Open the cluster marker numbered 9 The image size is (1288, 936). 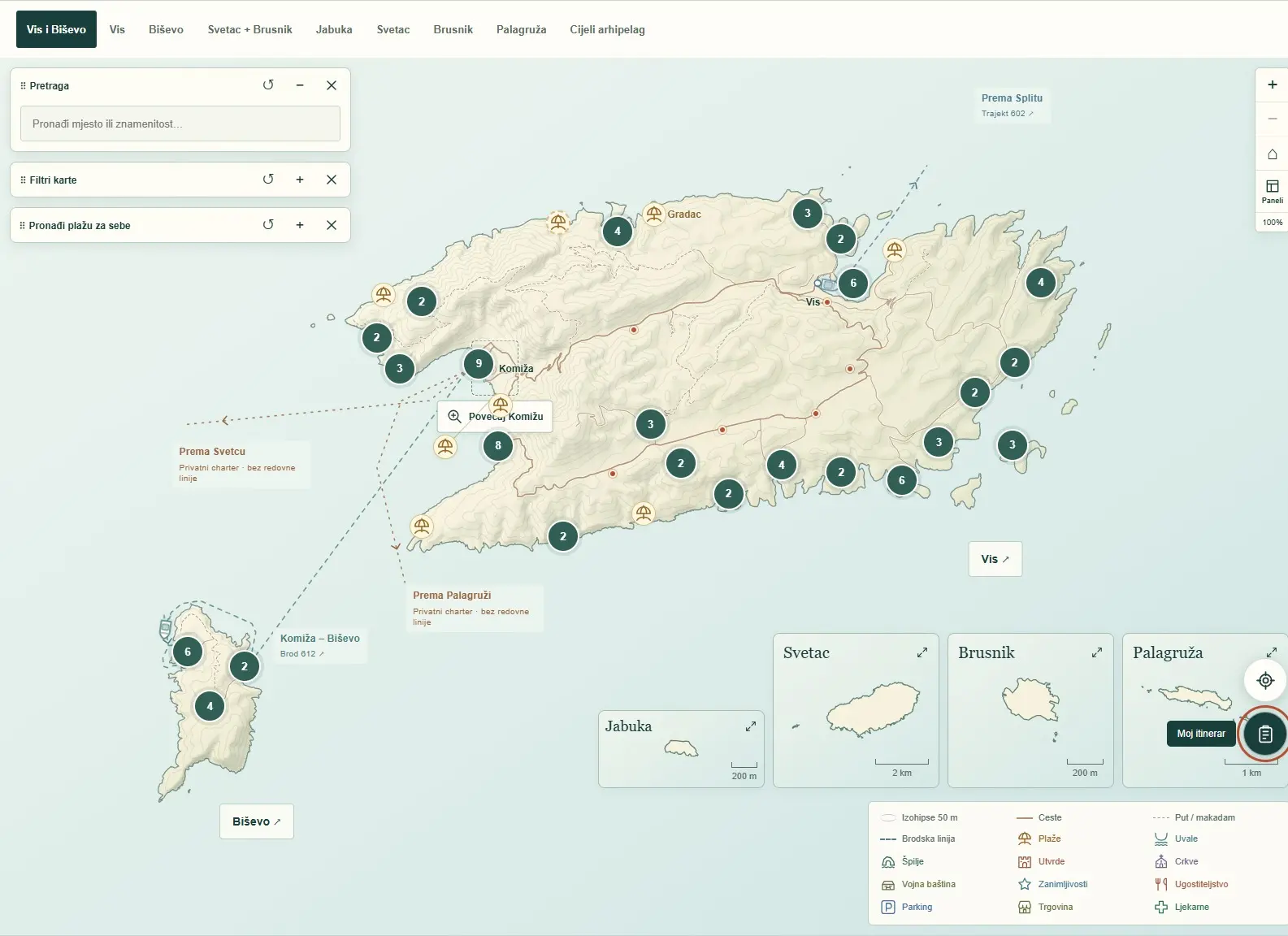click(x=479, y=363)
